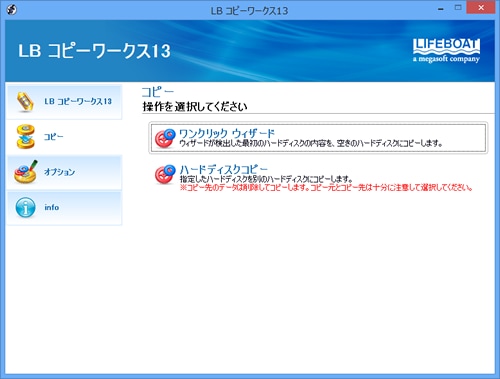Click the LB コピーワークス13 banner title
The width and height of the screenshot is (500, 379).
pos(94,51)
